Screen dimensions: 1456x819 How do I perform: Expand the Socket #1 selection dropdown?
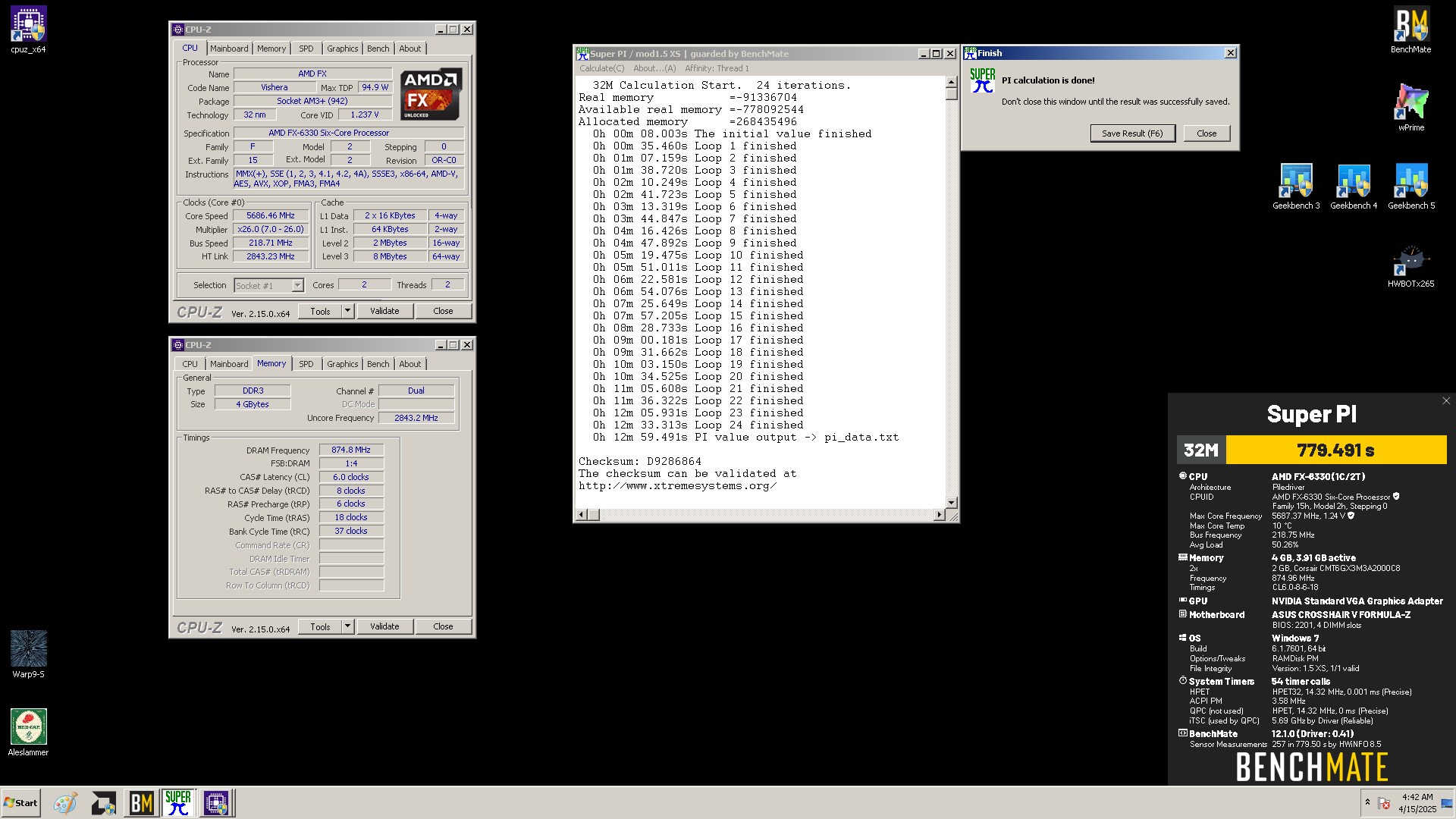(x=297, y=286)
